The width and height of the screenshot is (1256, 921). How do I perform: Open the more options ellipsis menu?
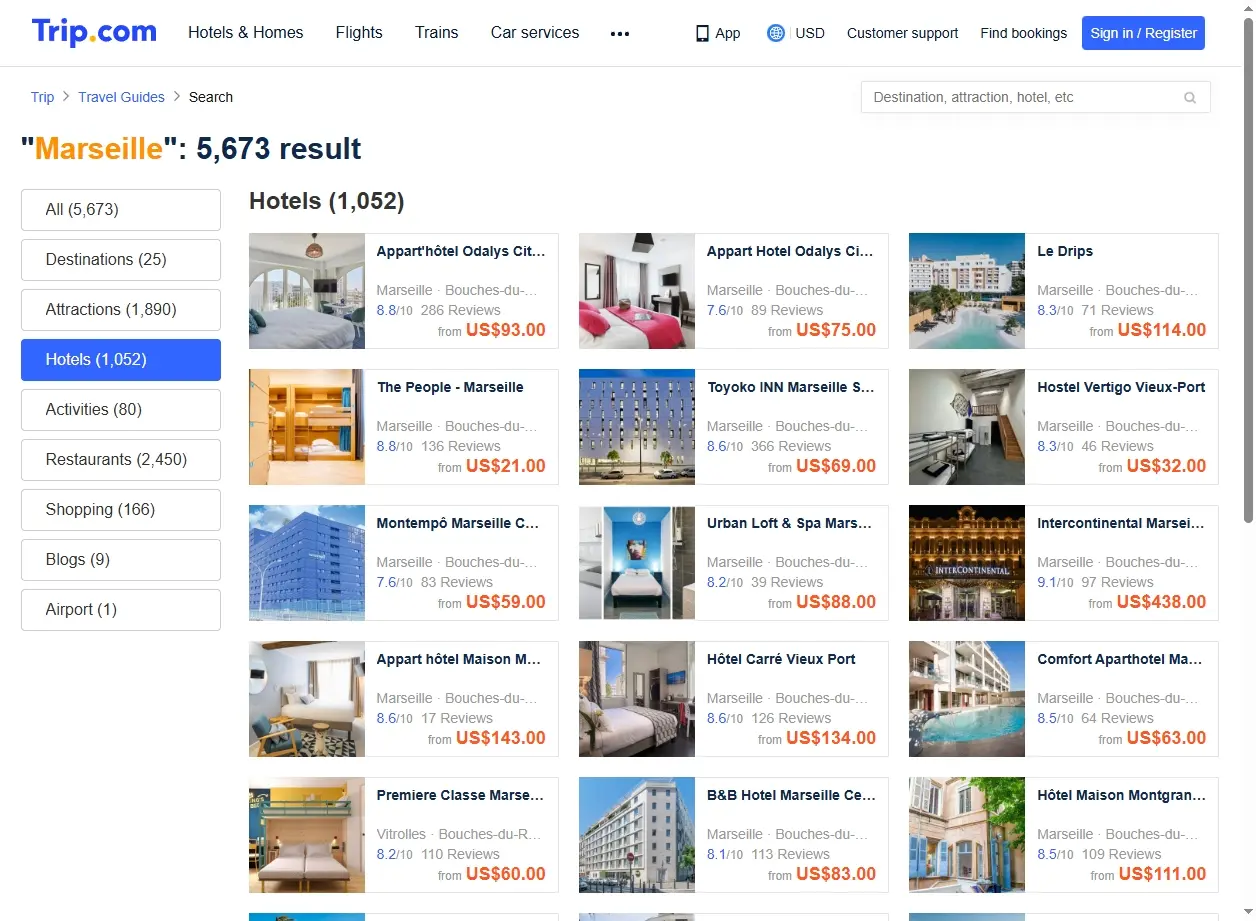620,33
